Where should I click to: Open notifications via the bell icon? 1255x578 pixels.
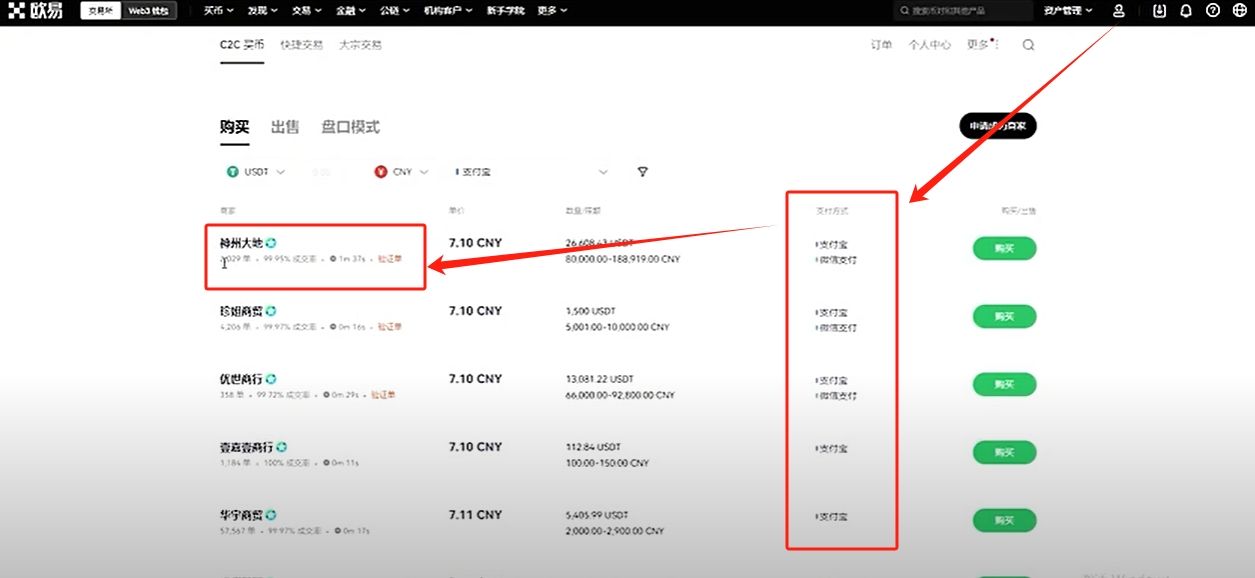pos(1184,11)
